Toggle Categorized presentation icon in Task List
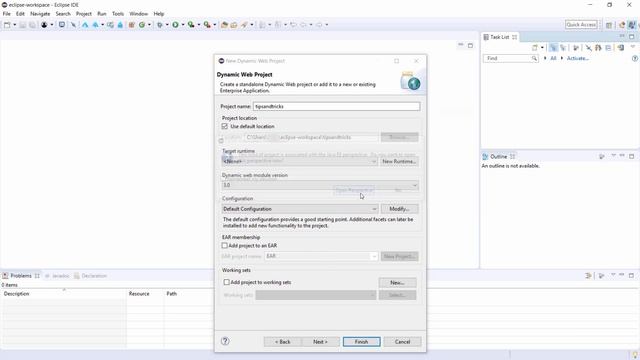 point(553,48)
